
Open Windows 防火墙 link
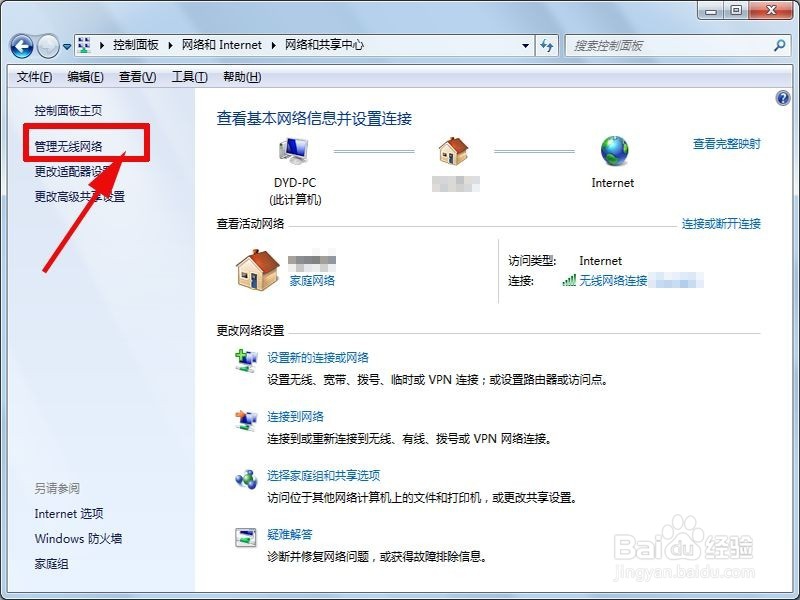click(x=78, y=539)
